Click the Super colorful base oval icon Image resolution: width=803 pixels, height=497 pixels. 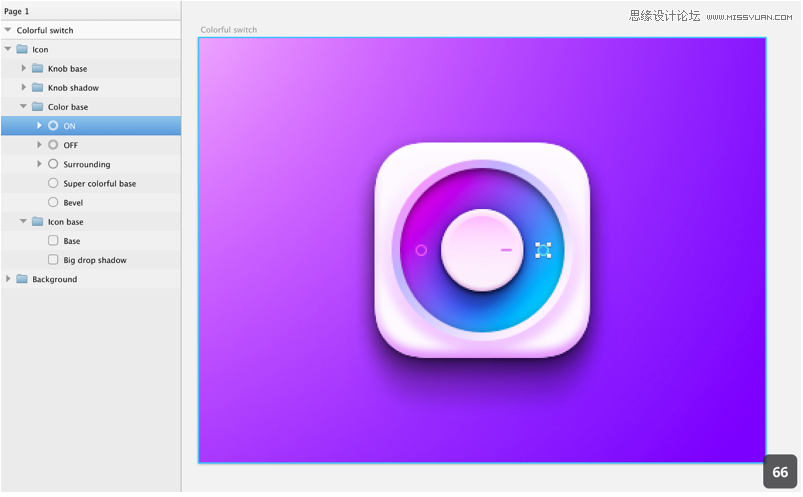tap(53, 183)
